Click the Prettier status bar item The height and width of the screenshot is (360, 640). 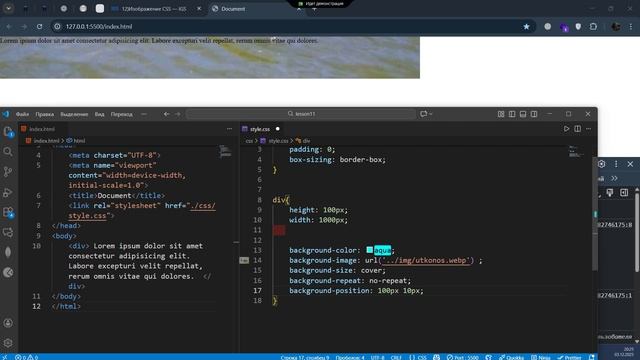(569, 357)
